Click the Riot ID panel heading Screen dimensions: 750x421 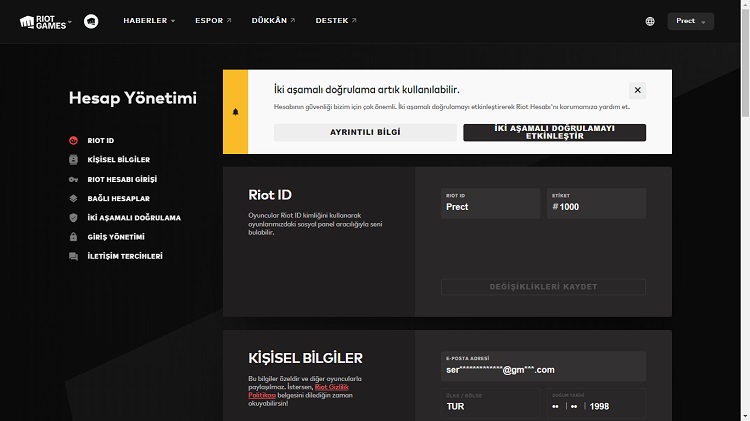coord(270,195)
